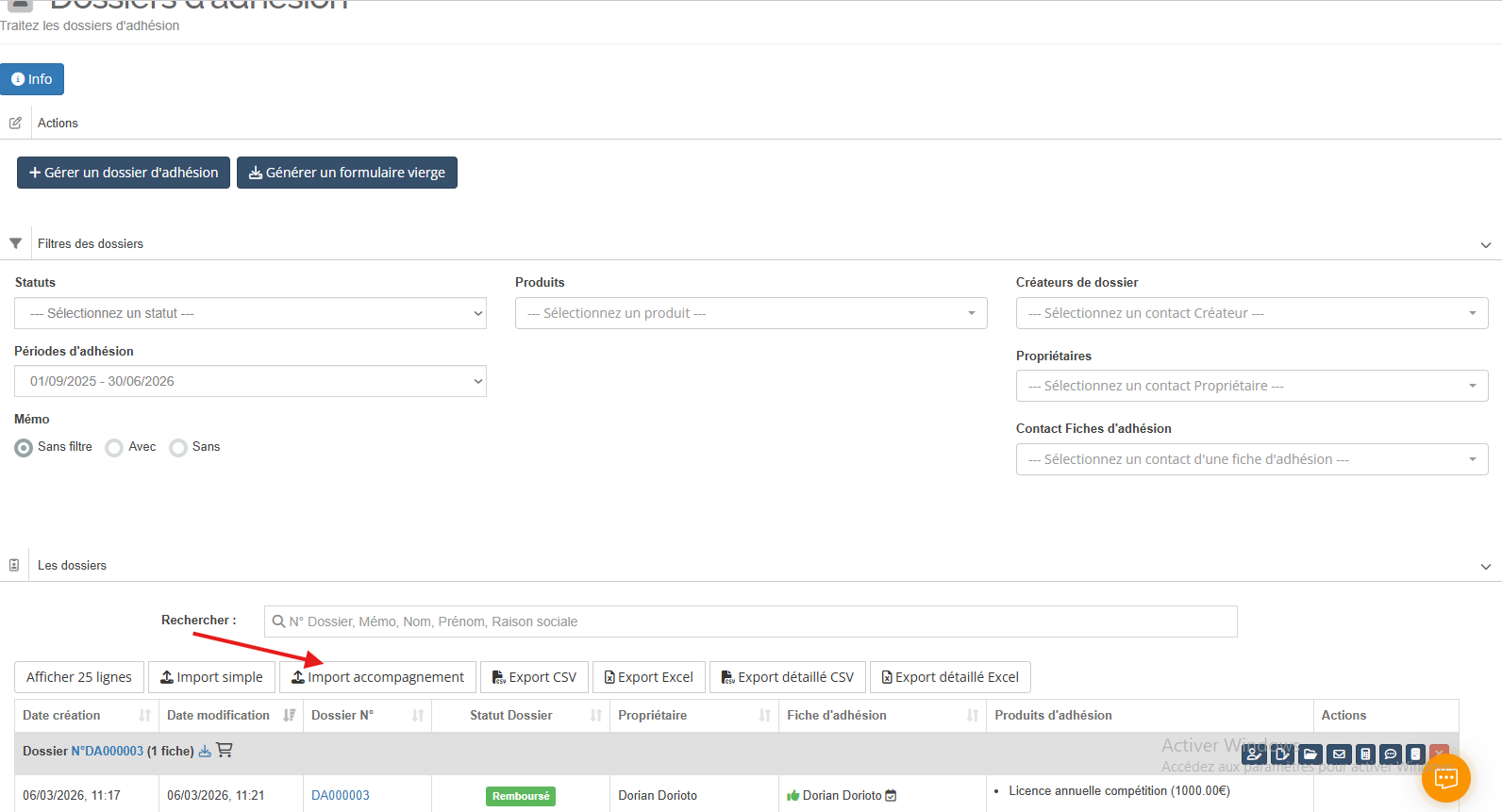
Task: Select the 'Sans filtre' memo radio button
Action: click(24, 448)
